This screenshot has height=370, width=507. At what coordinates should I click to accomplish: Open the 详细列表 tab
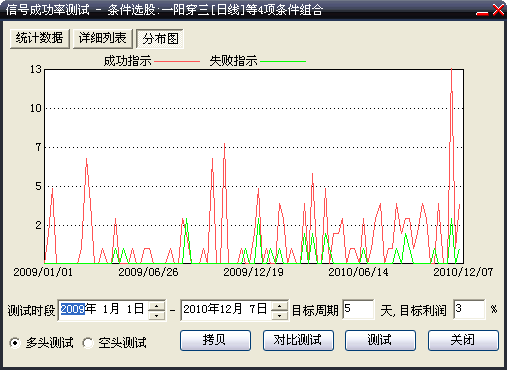coord(103,38)
